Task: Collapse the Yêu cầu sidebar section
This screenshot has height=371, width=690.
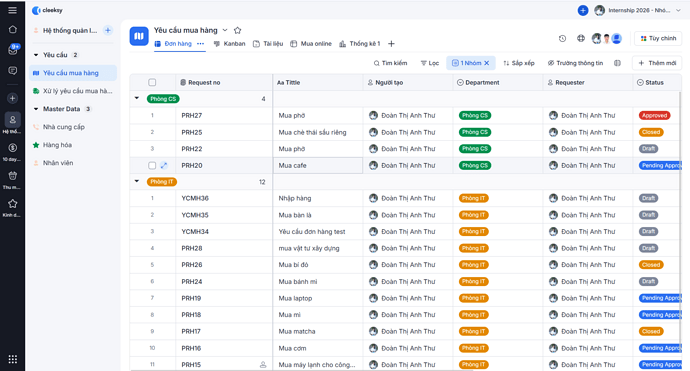Action: click(36, 55)
